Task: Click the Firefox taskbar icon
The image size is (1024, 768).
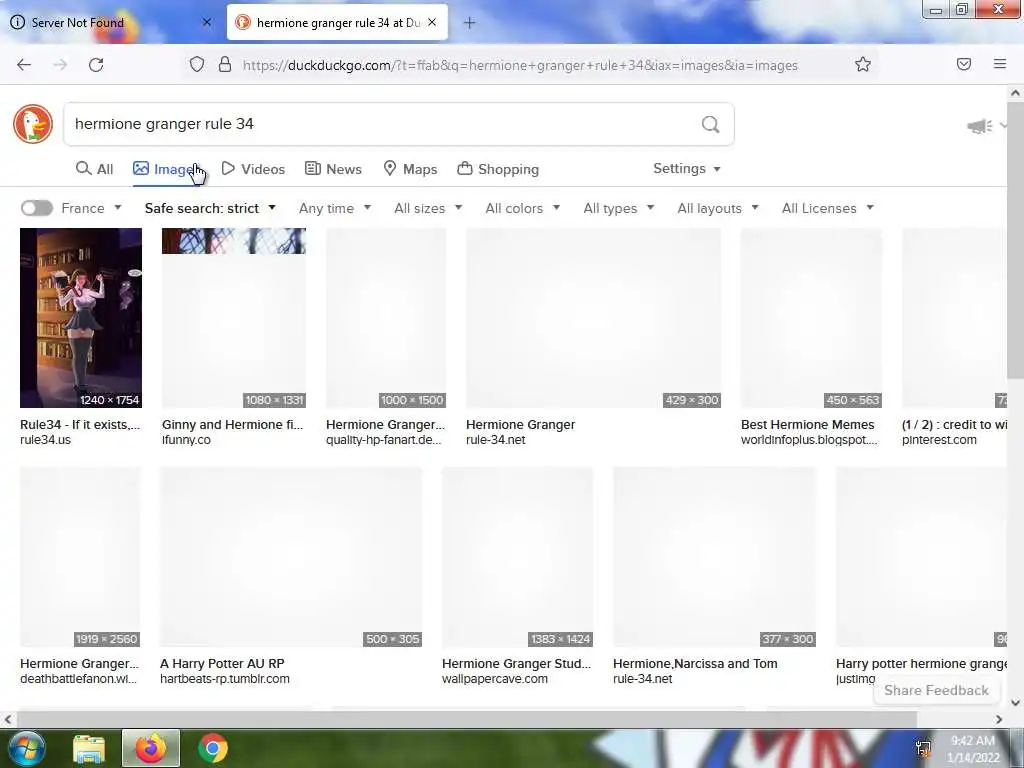Action: pyautogui.click(x=151, y=748)
